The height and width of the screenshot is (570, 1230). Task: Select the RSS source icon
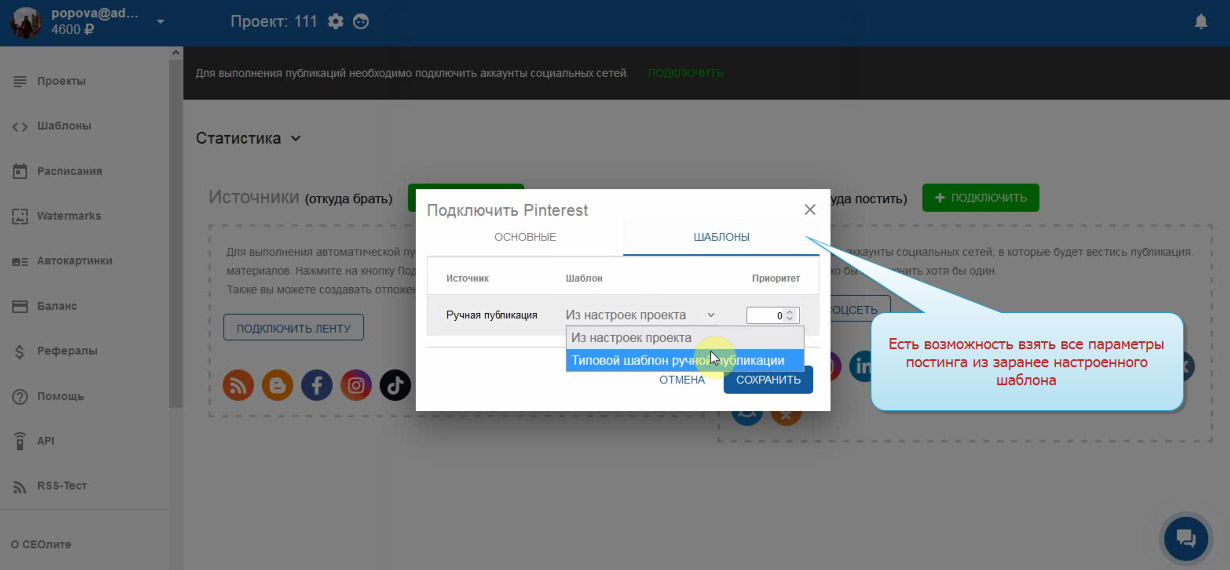238,385
